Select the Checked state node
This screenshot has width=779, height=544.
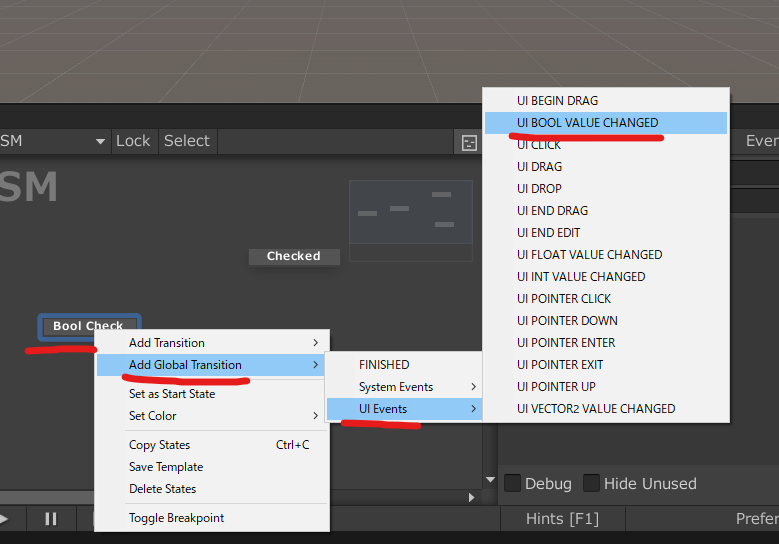point(293,256)
